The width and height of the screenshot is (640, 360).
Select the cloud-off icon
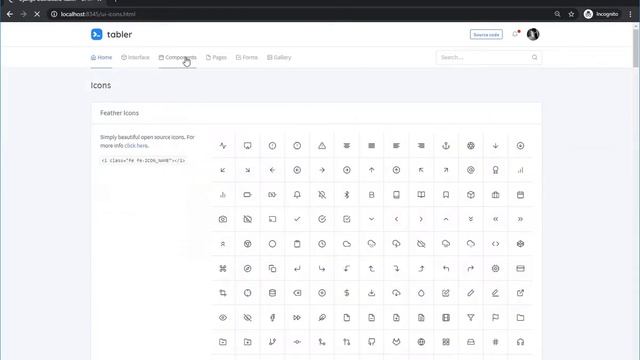click(421, 244)
